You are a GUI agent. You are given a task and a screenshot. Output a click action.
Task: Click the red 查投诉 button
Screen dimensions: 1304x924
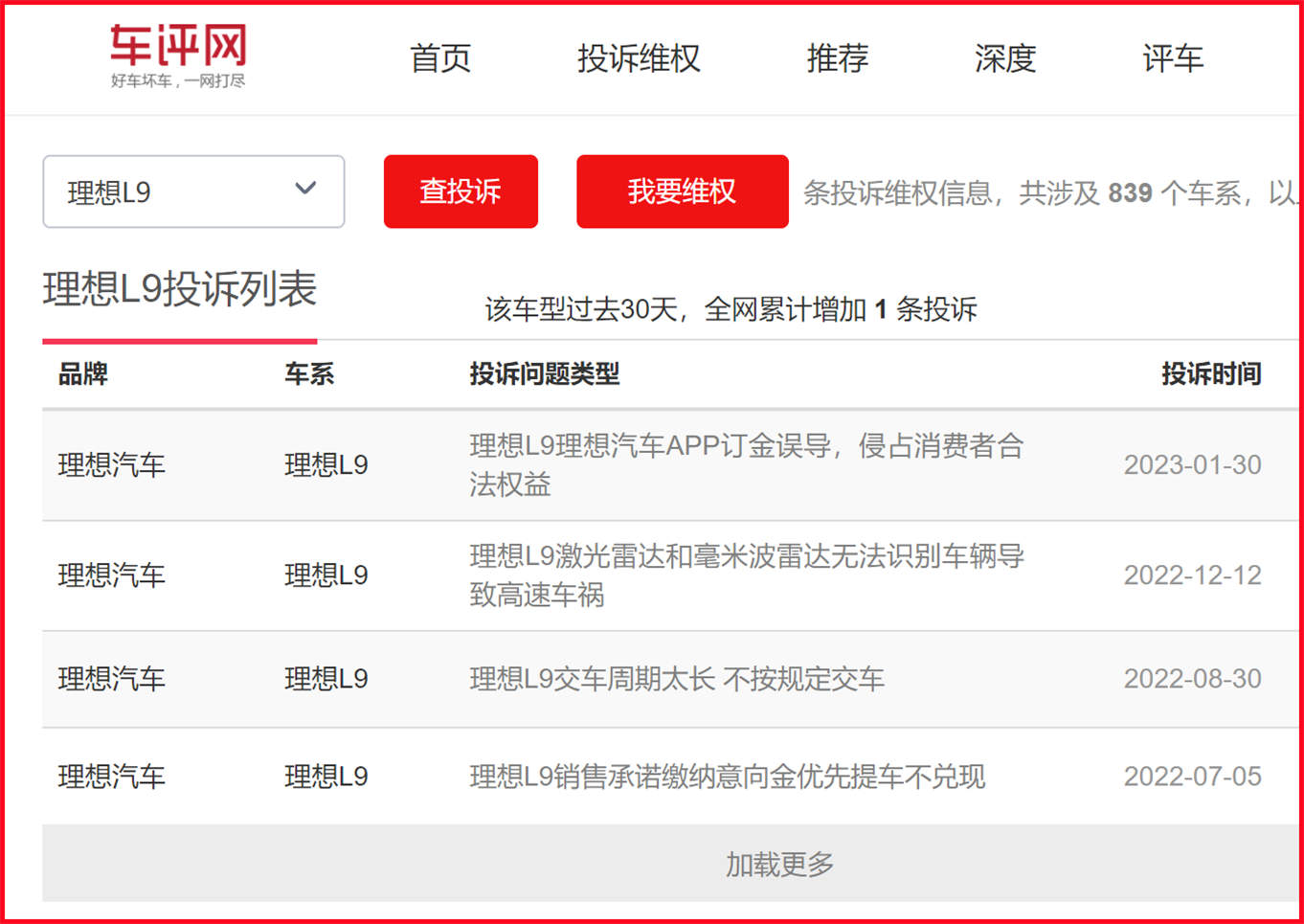pos(461,192)
